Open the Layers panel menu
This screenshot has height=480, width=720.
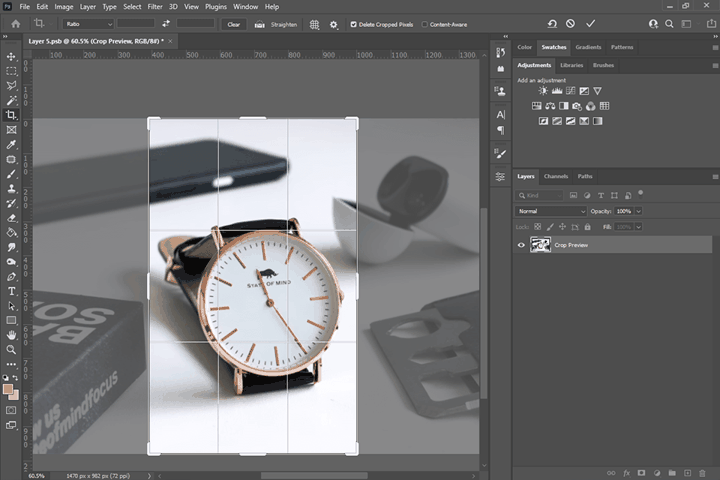(x=715, y=176)
